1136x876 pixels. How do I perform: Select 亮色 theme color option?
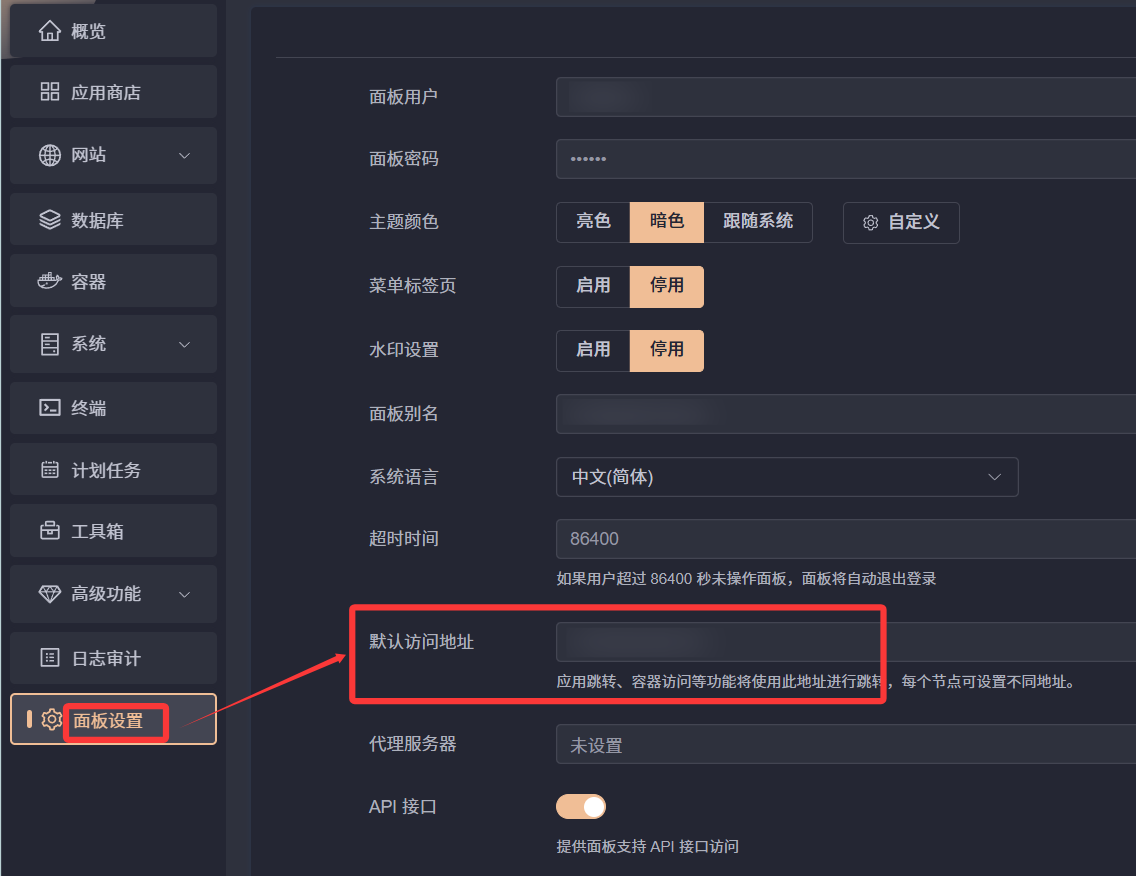click(593, 222)
